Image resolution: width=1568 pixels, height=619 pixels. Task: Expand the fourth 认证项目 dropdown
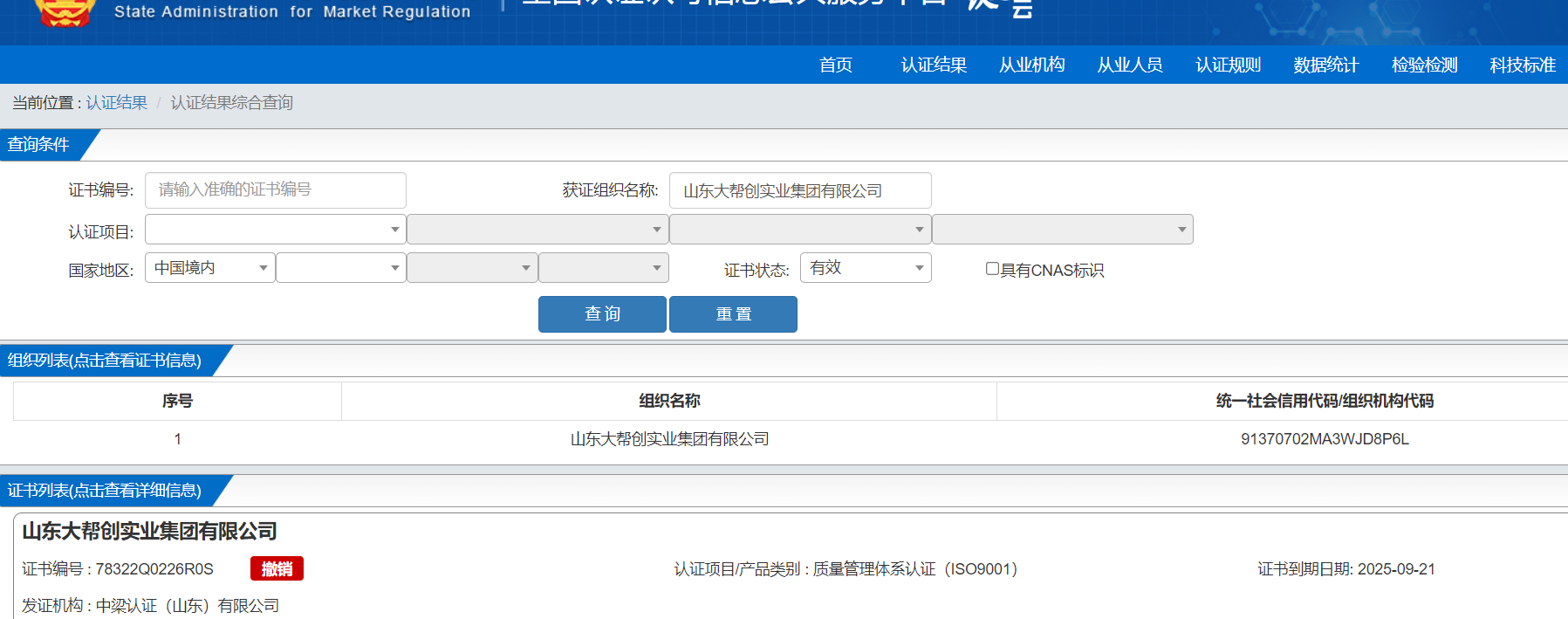pyautogui.click(x=1063, y=230)
